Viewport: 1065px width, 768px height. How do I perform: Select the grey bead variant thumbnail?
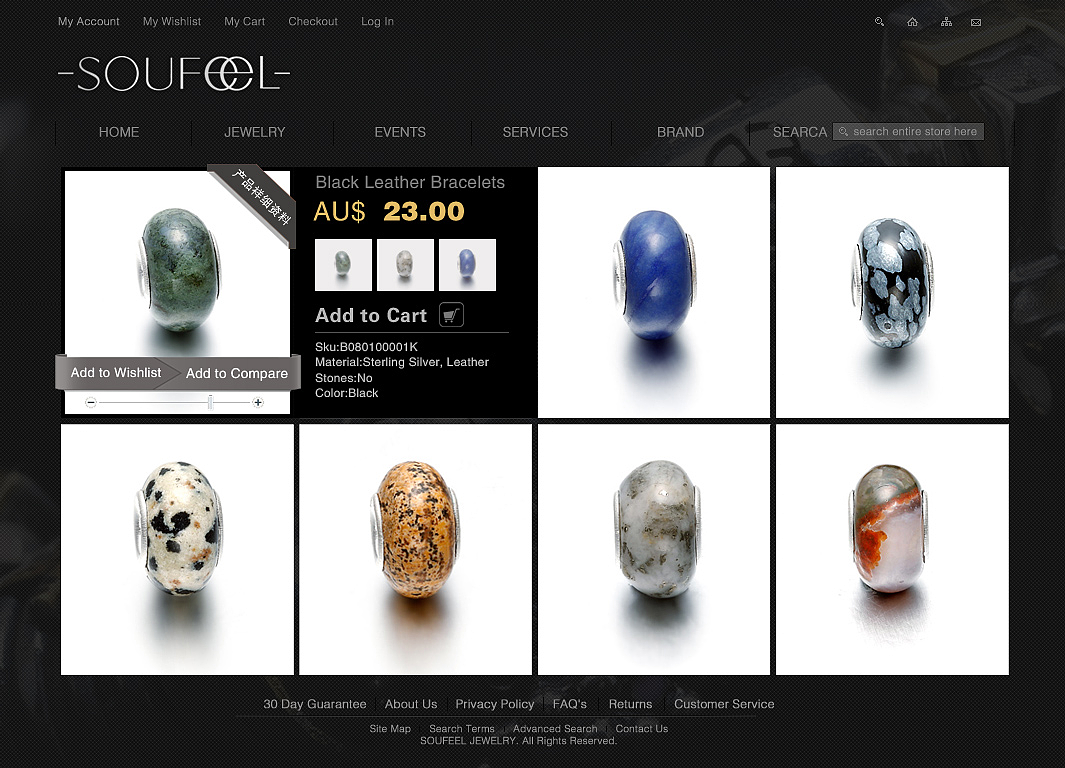tap(405, 265)
